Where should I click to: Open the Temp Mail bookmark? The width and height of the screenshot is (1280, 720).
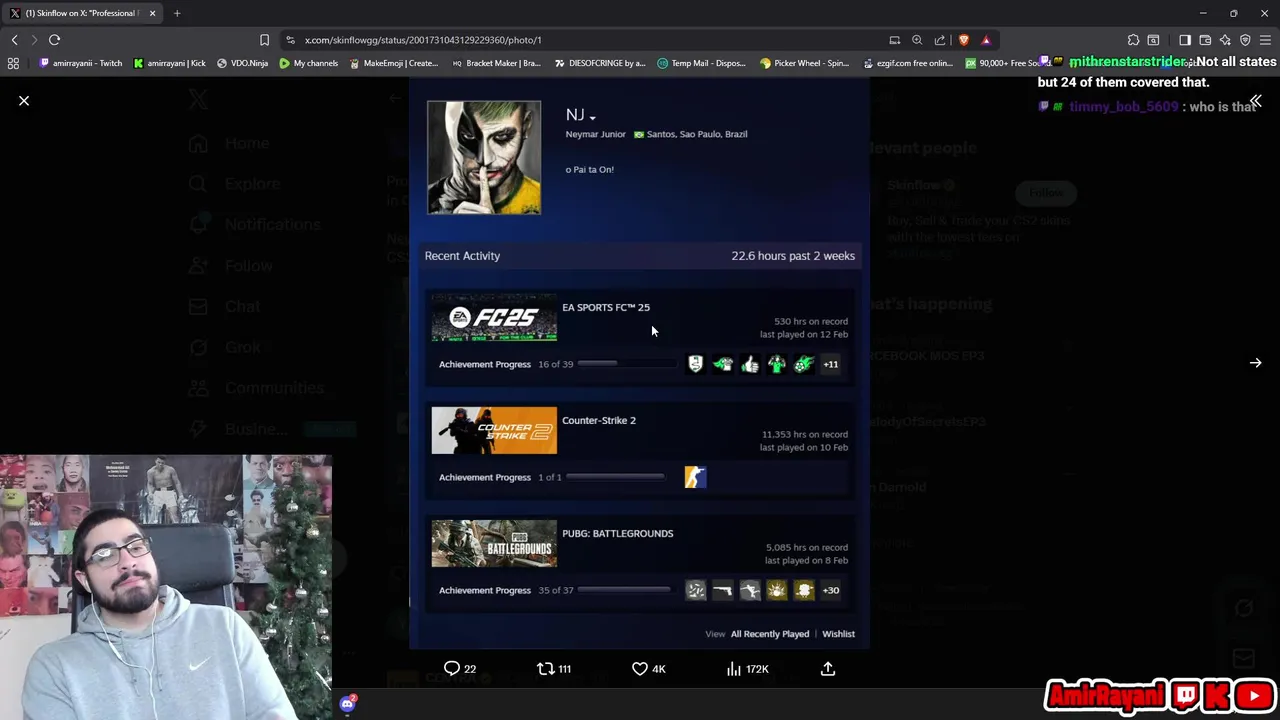[702, 63]
